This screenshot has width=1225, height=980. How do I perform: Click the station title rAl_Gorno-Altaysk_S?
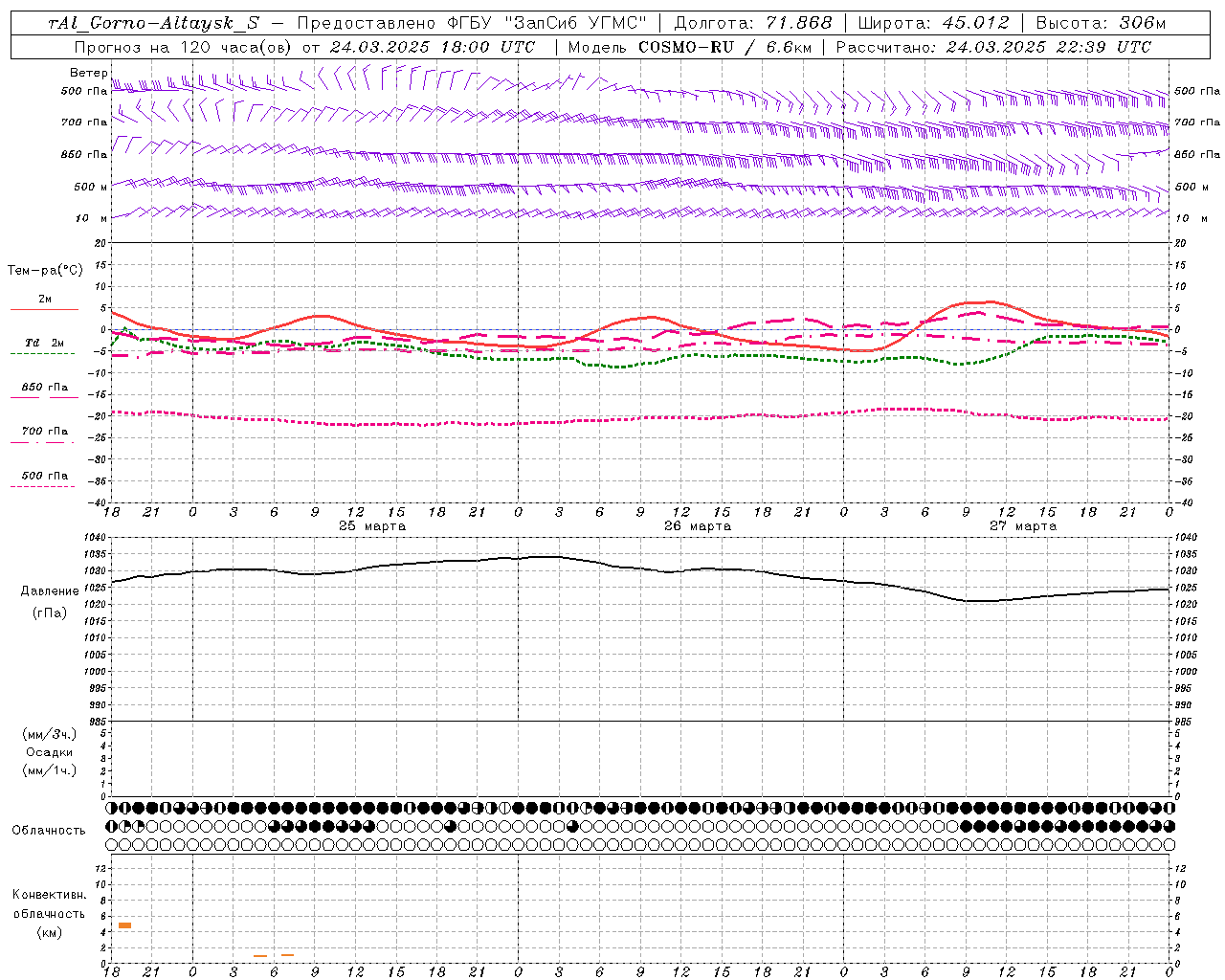pyautogui.click(x=153, y=23)
